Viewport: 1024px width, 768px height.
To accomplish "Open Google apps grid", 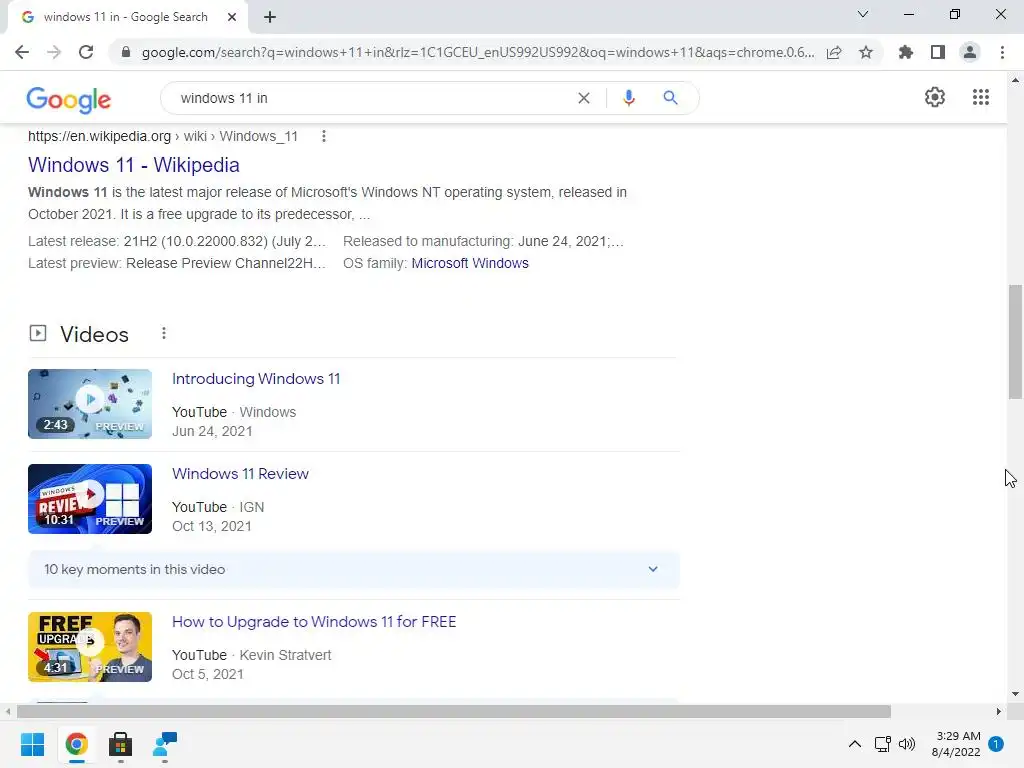I will point(981,97).
